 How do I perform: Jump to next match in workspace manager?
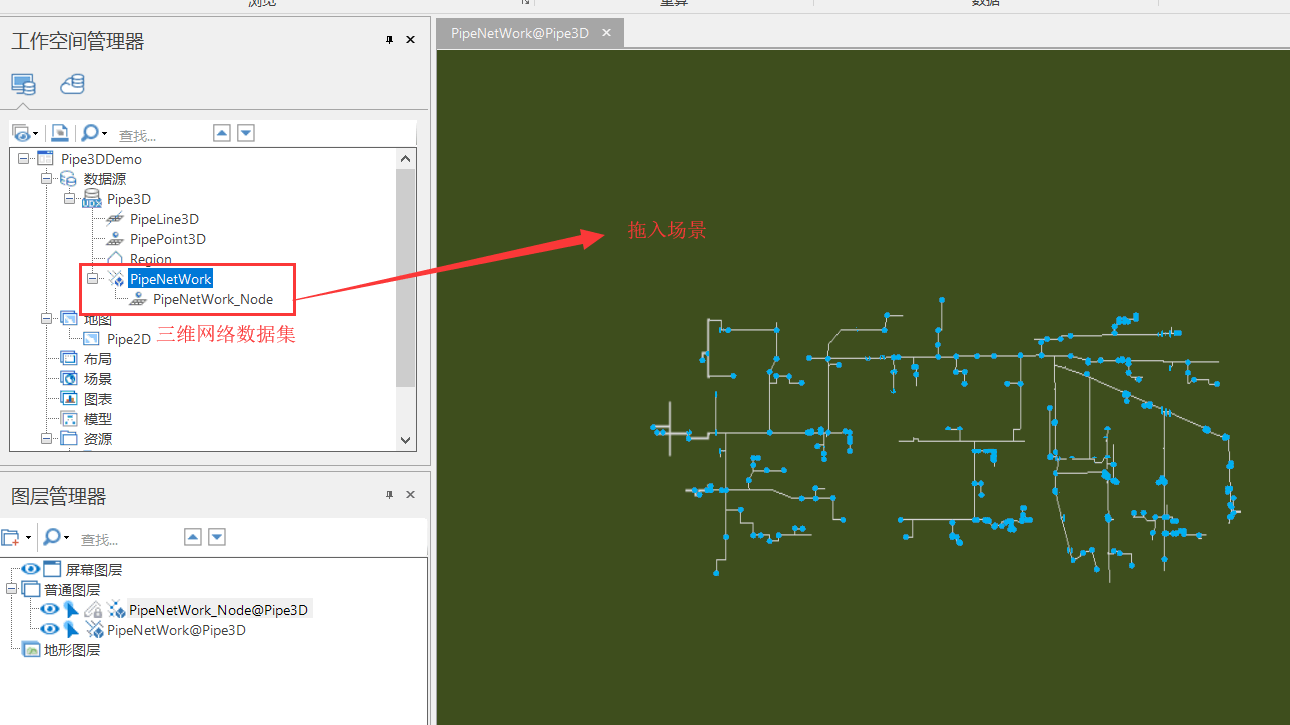[245, 133]
